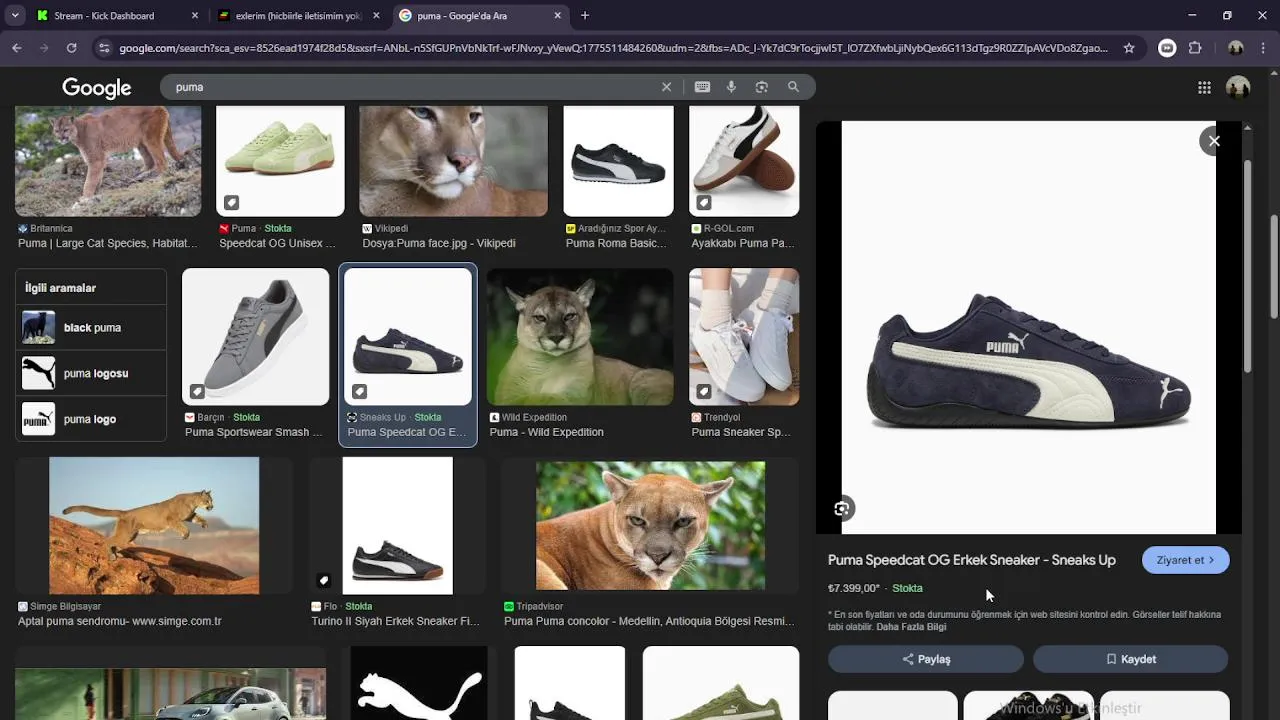Image resolution: width=1280 pixels, height=720 pixels.
Task: Close the image preview panel
Action: point(1214,141)
